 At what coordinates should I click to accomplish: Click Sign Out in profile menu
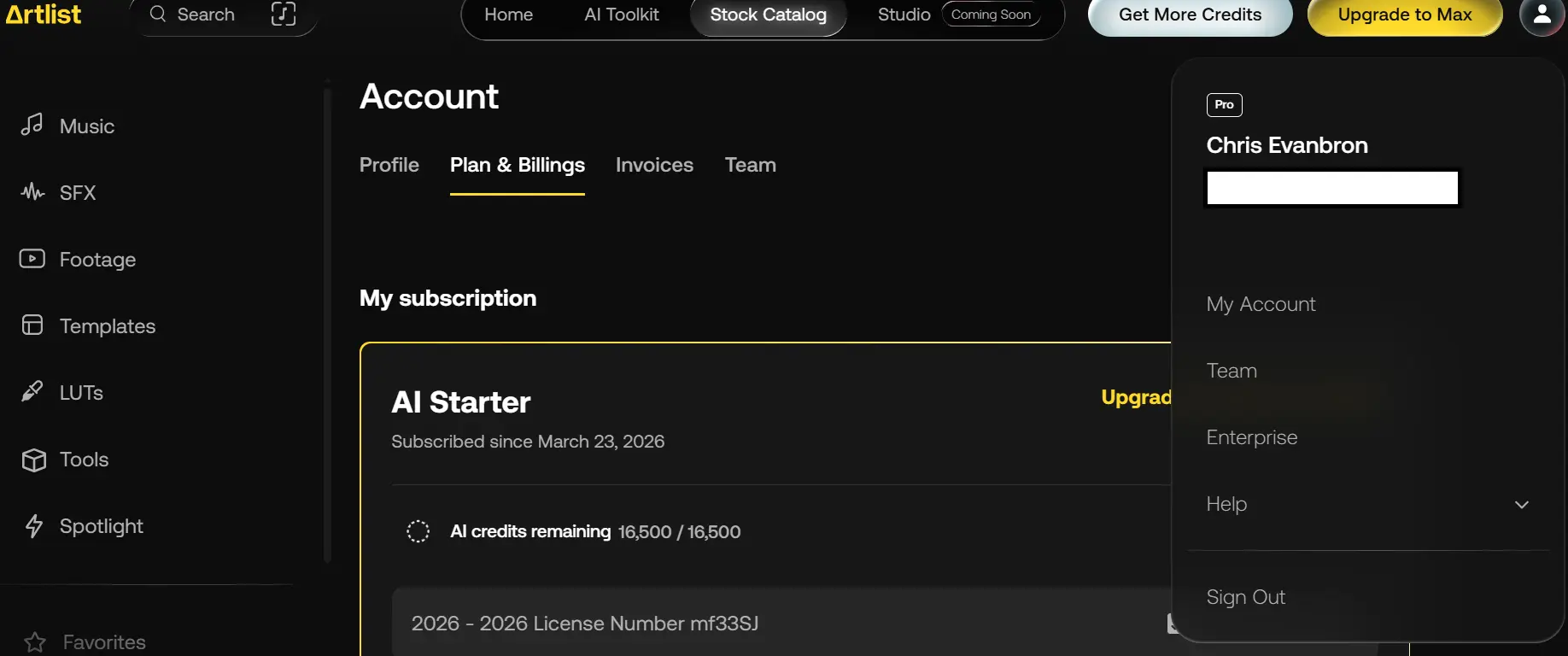[x=1246, y=597]
